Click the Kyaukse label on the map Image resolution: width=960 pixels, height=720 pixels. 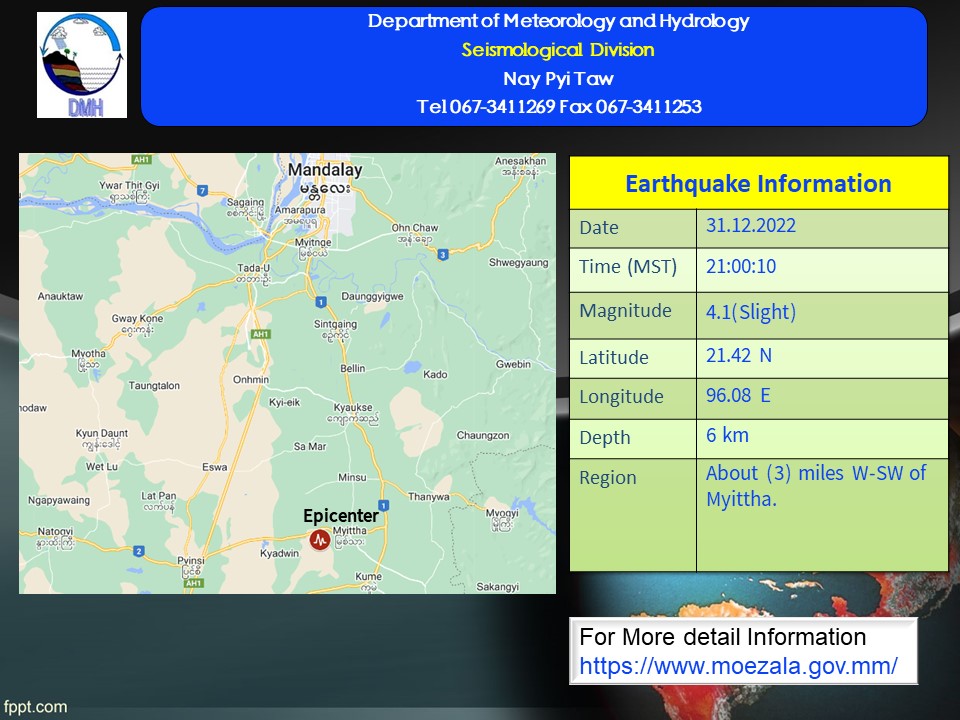pyautogui.click(x=353, y=407)
